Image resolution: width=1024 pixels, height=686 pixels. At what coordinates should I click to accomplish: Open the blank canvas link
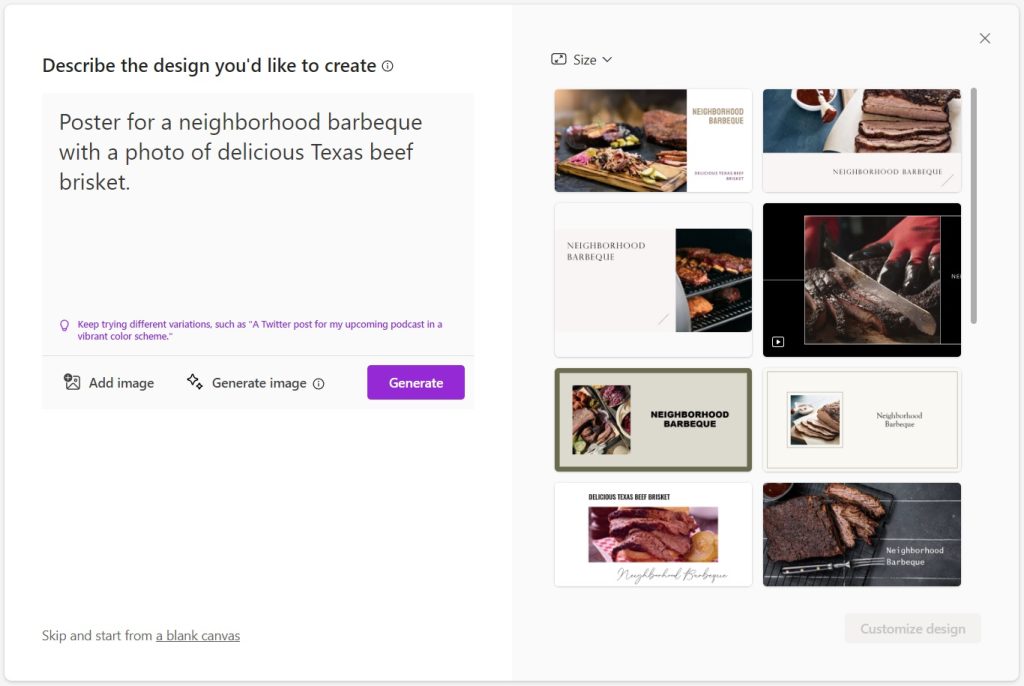[x=198, y=635]
